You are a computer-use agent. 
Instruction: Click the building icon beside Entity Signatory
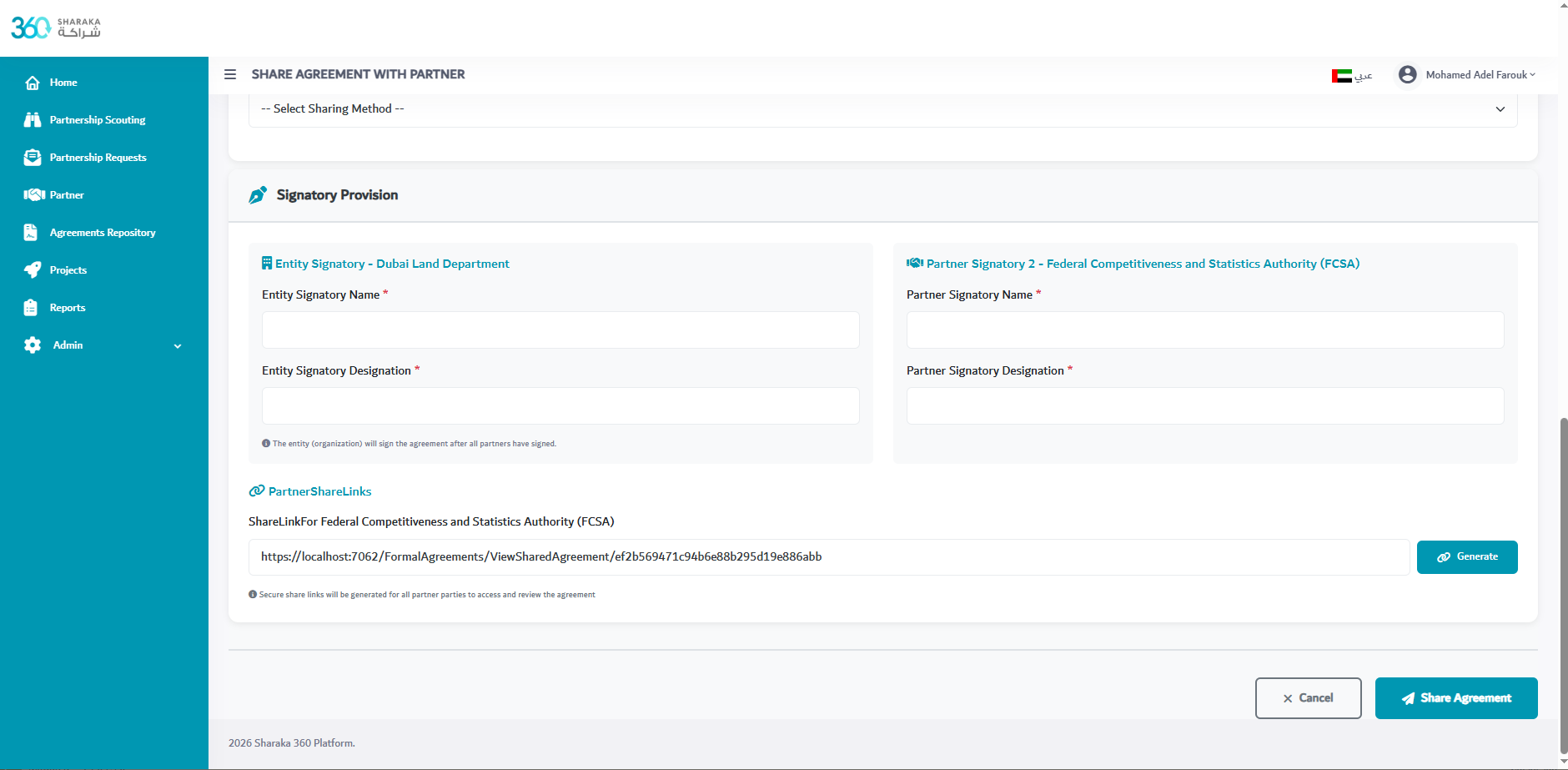(x=267, y=264)
